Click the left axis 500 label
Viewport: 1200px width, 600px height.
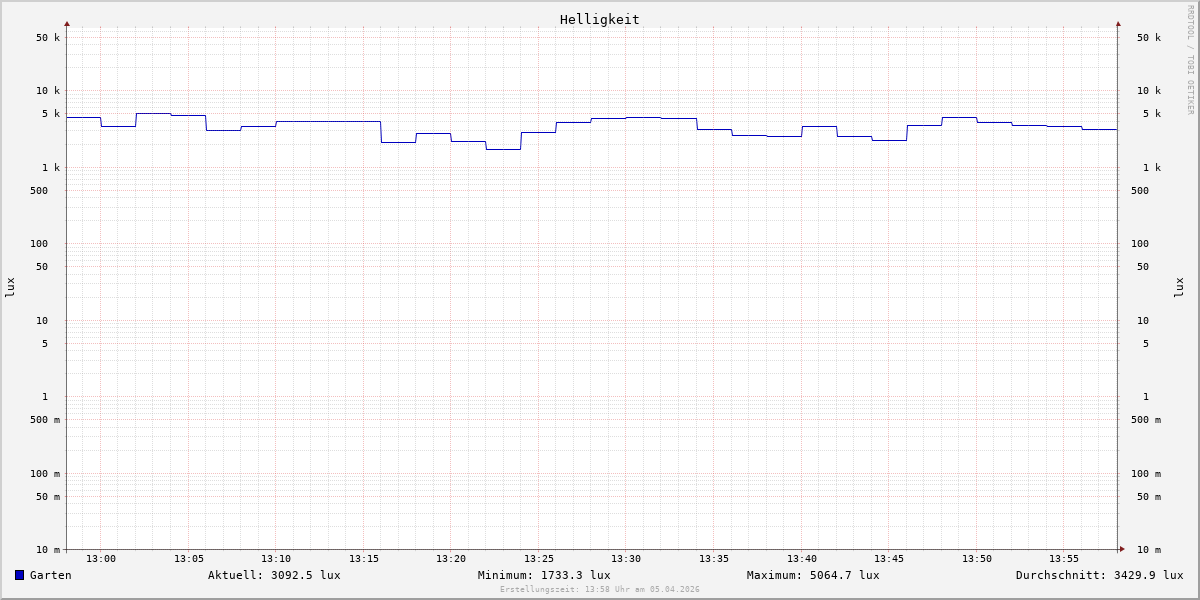39,190
